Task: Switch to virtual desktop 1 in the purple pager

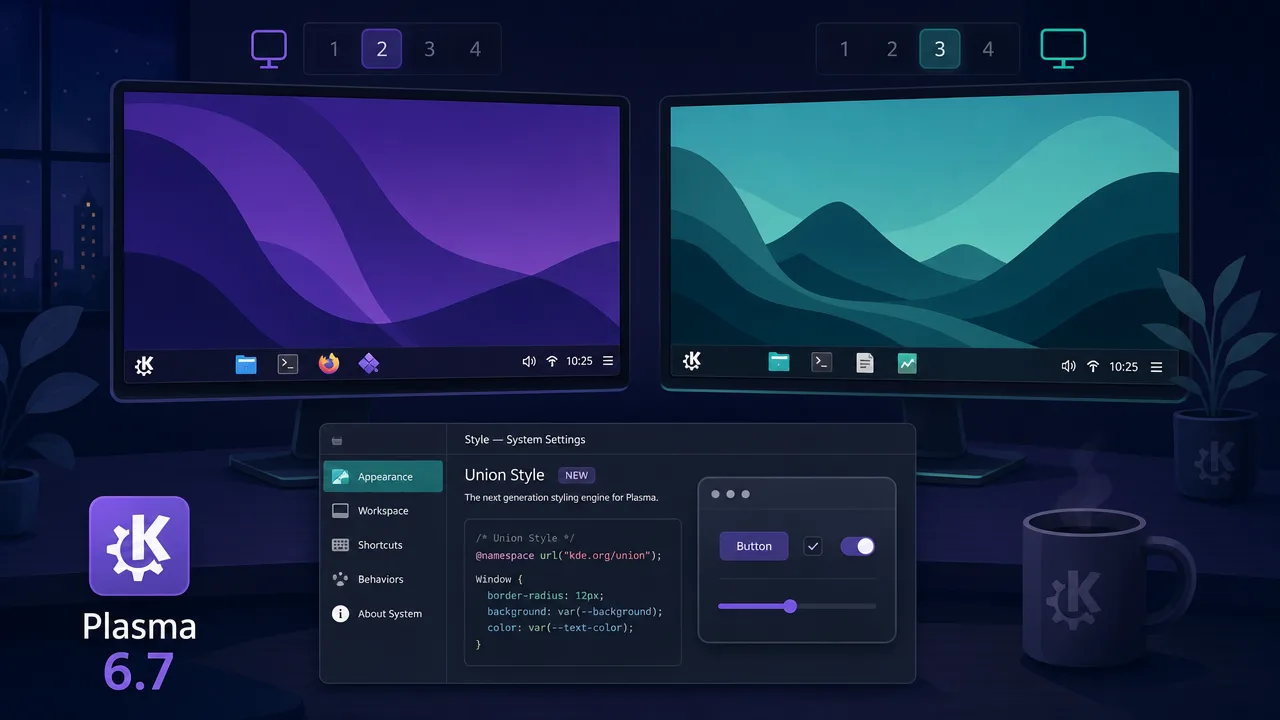Action: [335, 49]
